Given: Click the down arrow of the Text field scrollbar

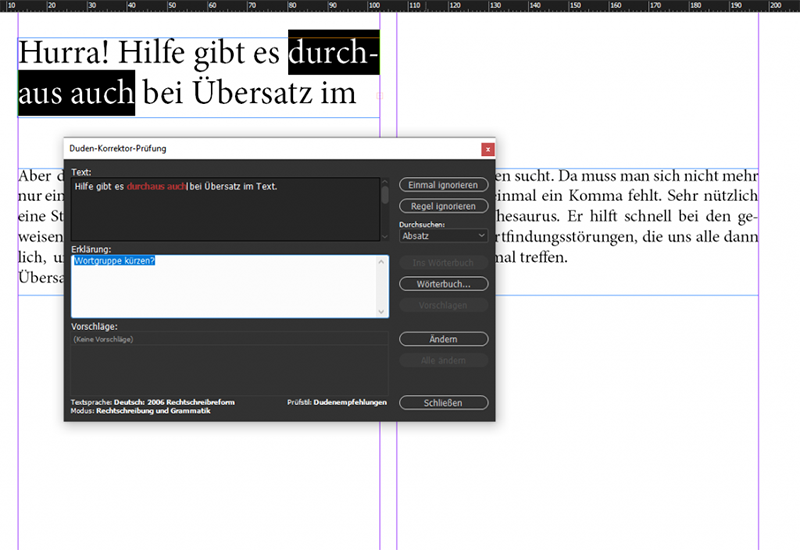Looking at the screenshot, I should [x=385, y=234].
